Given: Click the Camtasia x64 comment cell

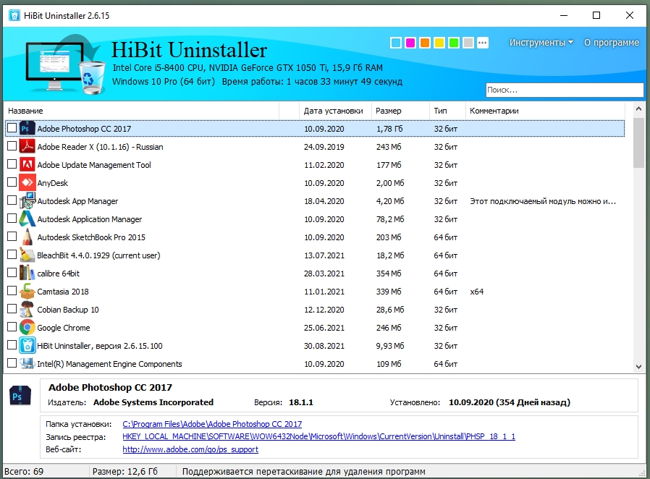Looking at the screenshot, I should (x=477, y=292).
